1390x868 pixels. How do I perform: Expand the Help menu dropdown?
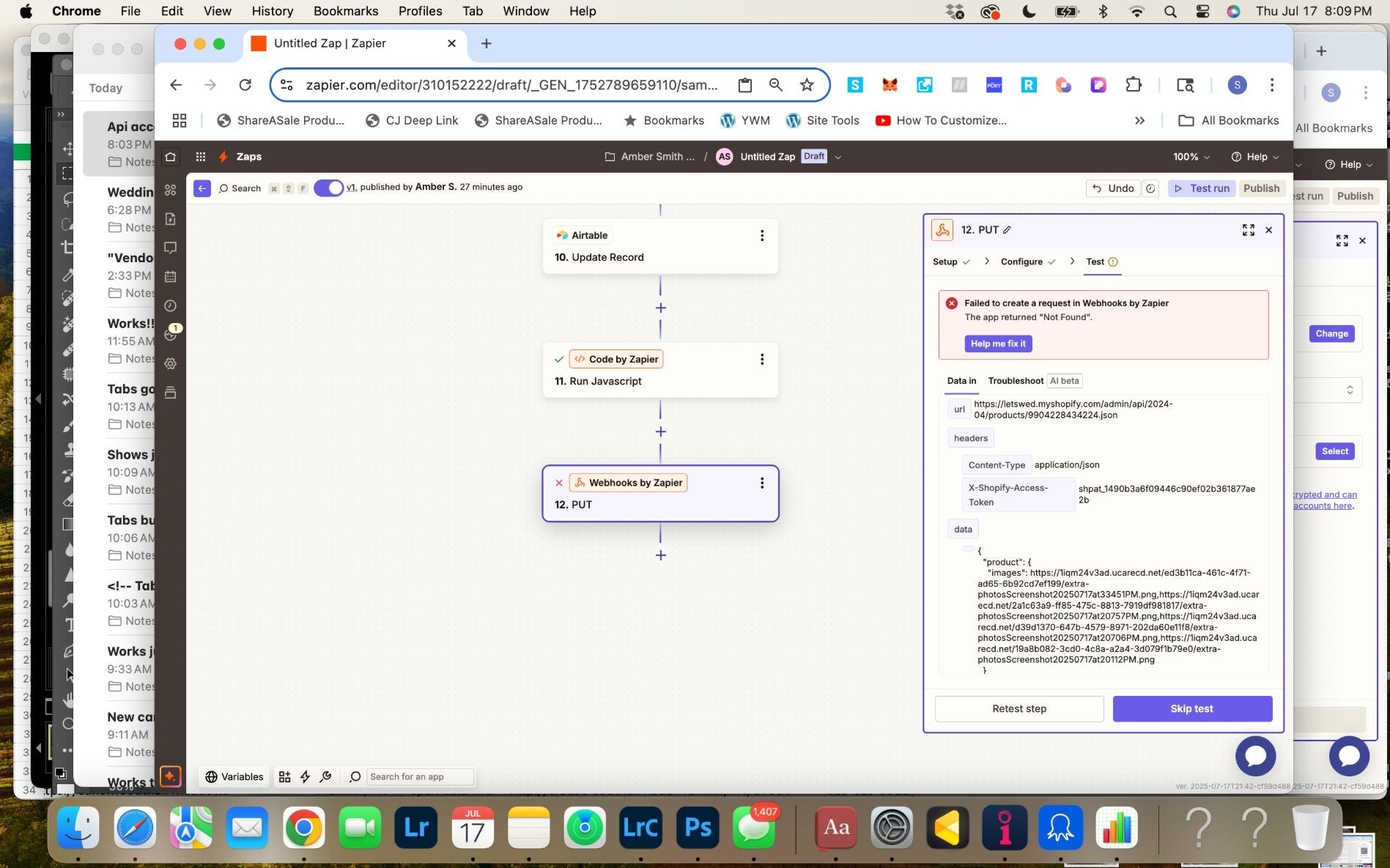[1255, 157]
